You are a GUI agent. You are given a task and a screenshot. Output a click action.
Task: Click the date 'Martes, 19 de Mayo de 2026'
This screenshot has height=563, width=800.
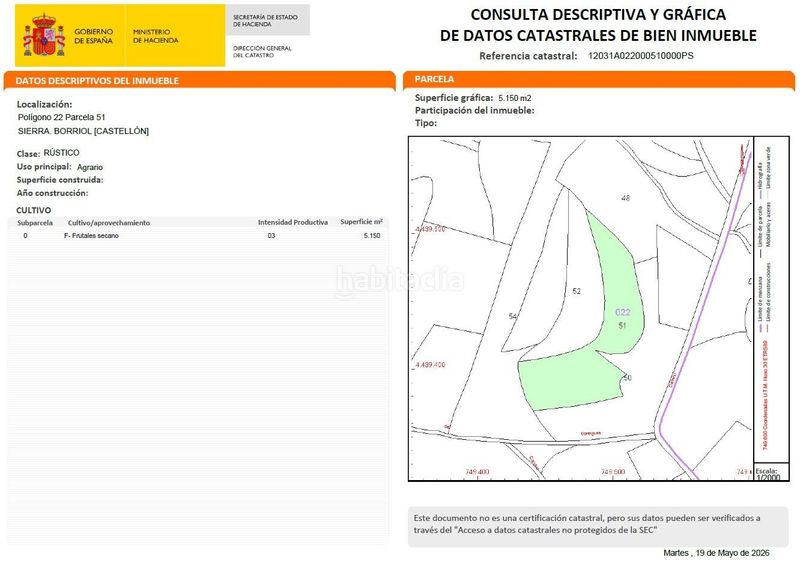(x=716, y=553)
